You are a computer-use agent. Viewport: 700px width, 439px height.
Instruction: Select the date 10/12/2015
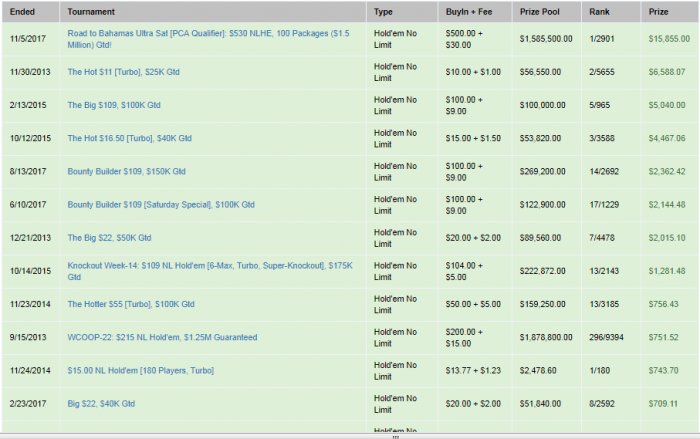pos(30,138)
